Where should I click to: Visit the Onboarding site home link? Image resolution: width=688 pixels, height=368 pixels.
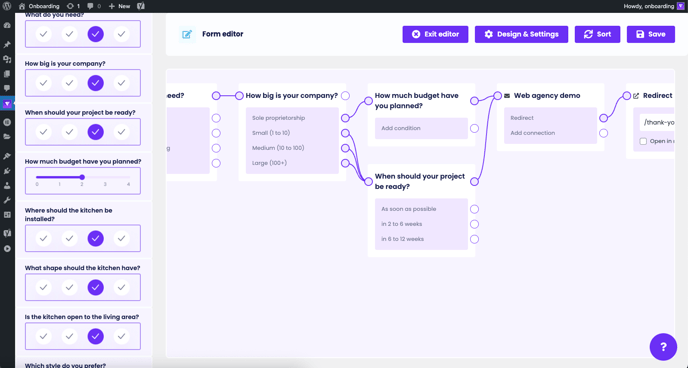click(x=39, y=6)
